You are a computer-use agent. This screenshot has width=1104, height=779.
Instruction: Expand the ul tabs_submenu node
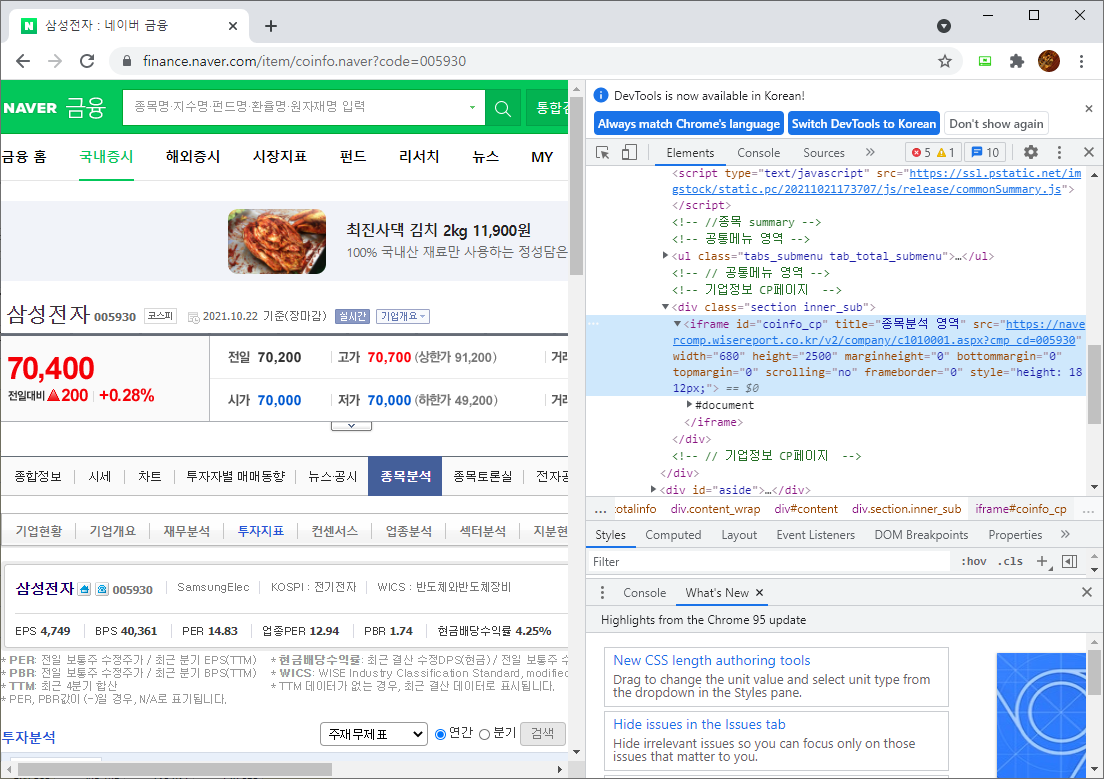pos(665,256)
